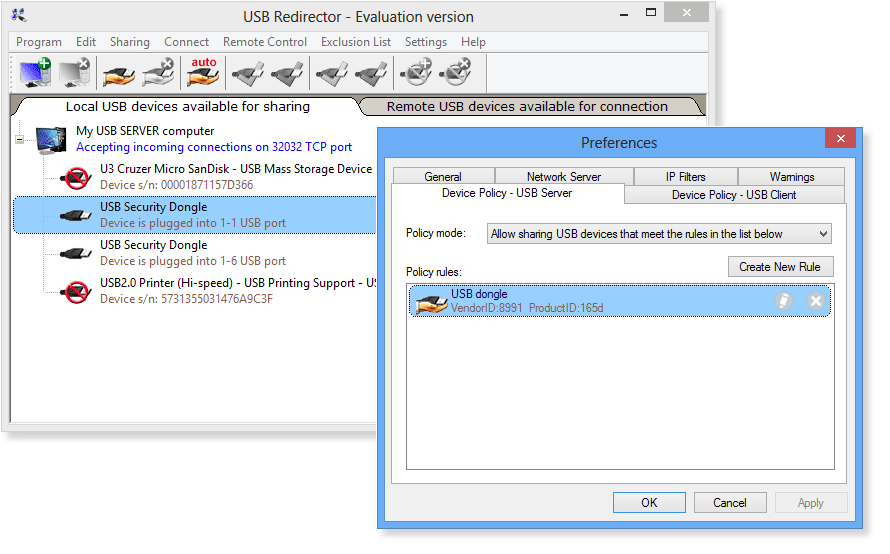Click 'My USB SERVER computer' label
The image size is (890, 554).
pos(145,131)
